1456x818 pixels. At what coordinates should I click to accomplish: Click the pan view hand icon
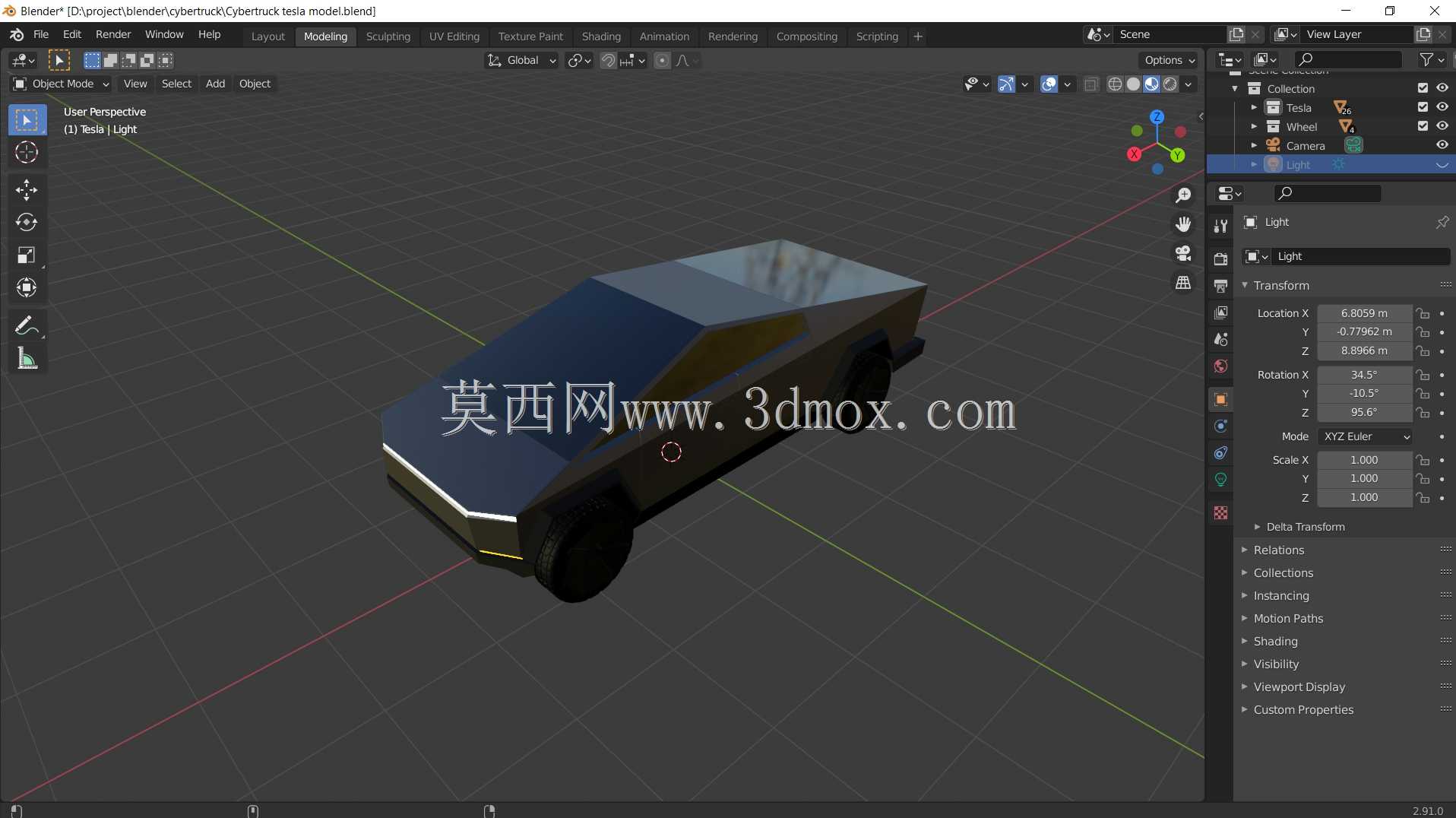pos(1183,224)
